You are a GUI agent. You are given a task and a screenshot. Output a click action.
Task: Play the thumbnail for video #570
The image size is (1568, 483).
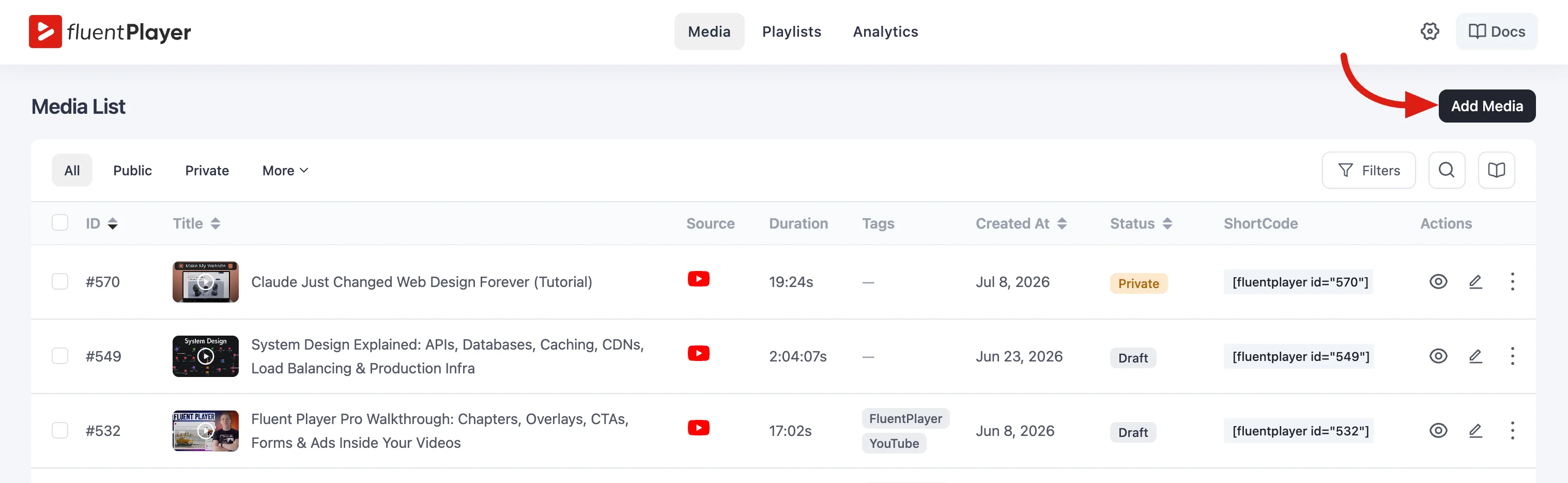coord(205,282)
